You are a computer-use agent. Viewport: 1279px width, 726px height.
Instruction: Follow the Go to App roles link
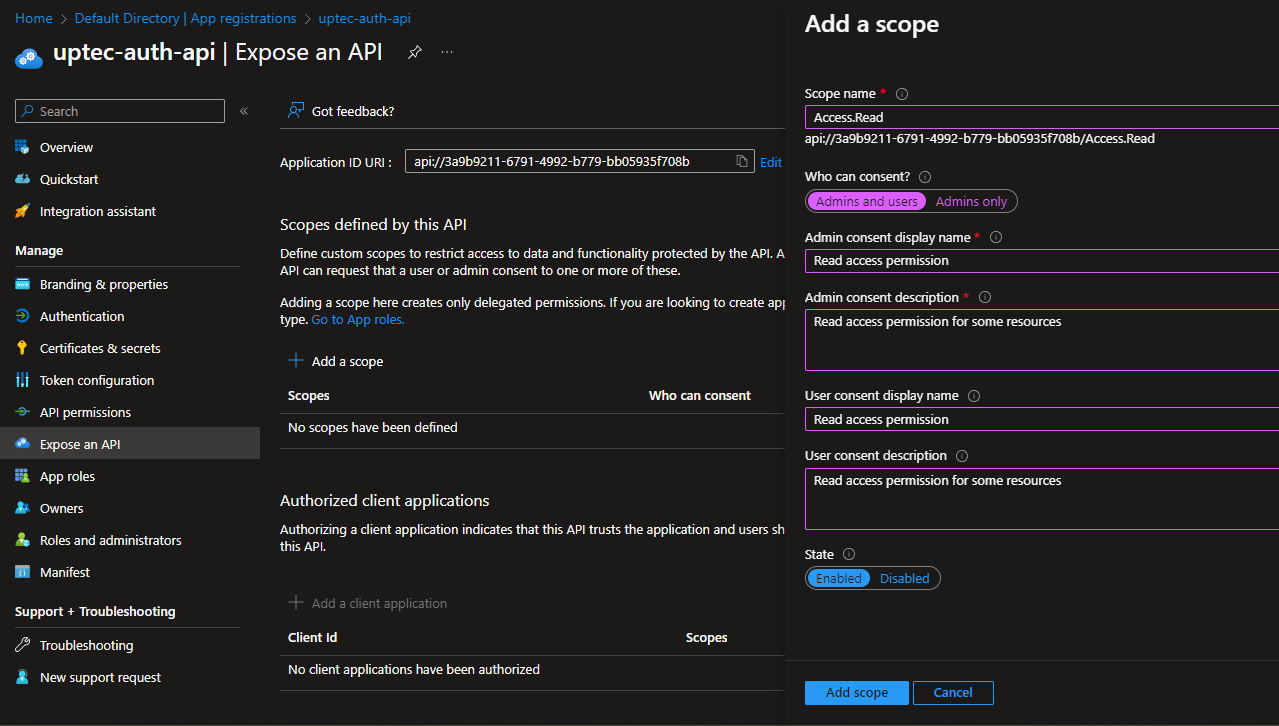358,320
